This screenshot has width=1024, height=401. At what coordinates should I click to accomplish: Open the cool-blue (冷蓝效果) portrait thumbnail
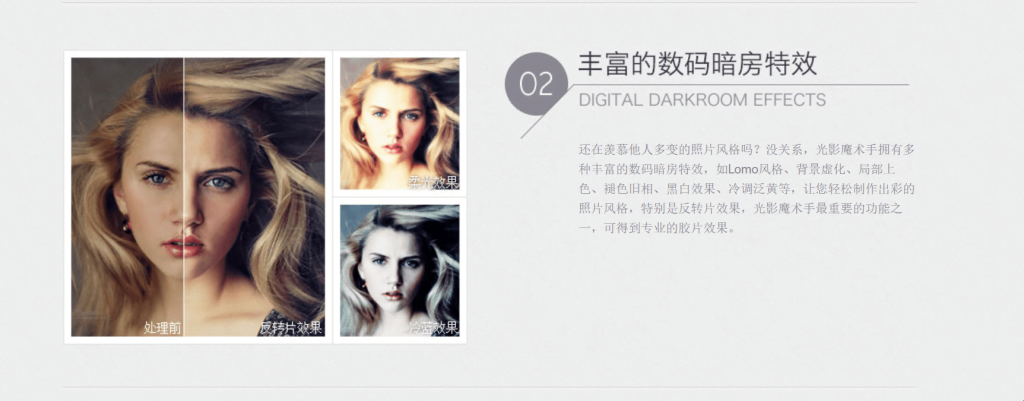[x=400, y=270]
